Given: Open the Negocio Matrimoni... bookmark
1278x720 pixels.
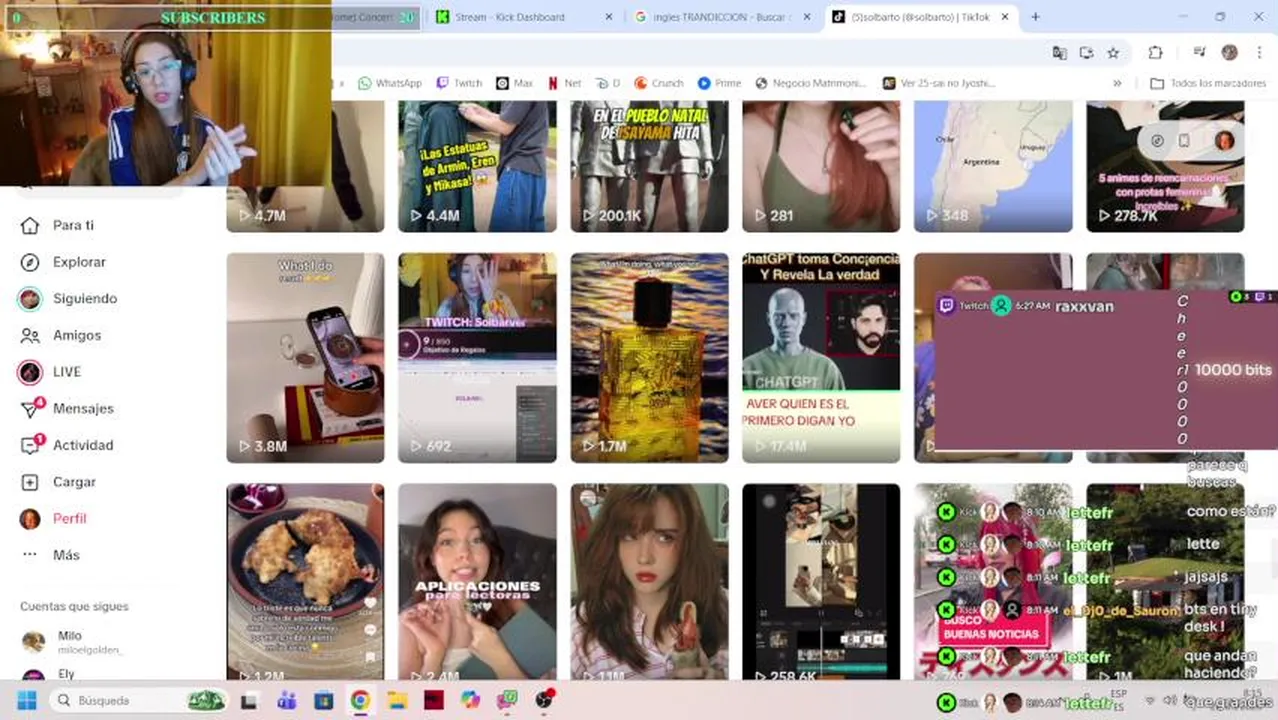Looking at the screenshot, I should pyautogui.click(x=811, y=83).
